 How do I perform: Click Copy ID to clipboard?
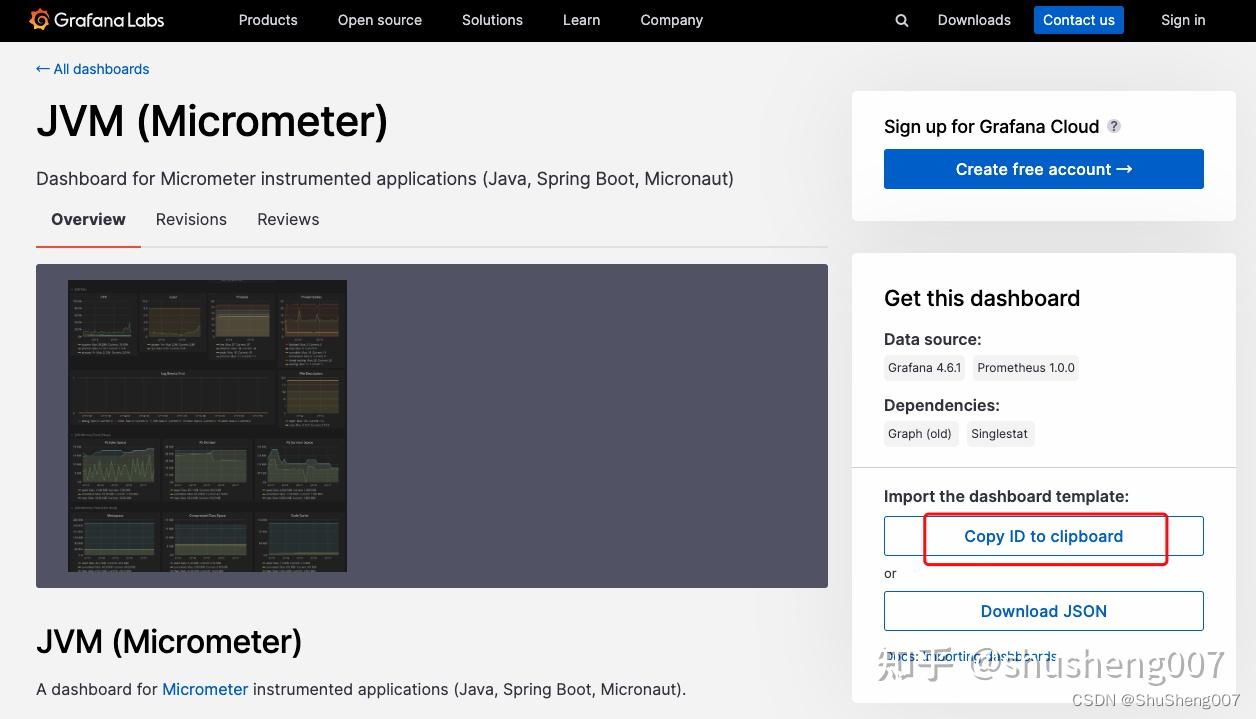tap(1043, 536)
